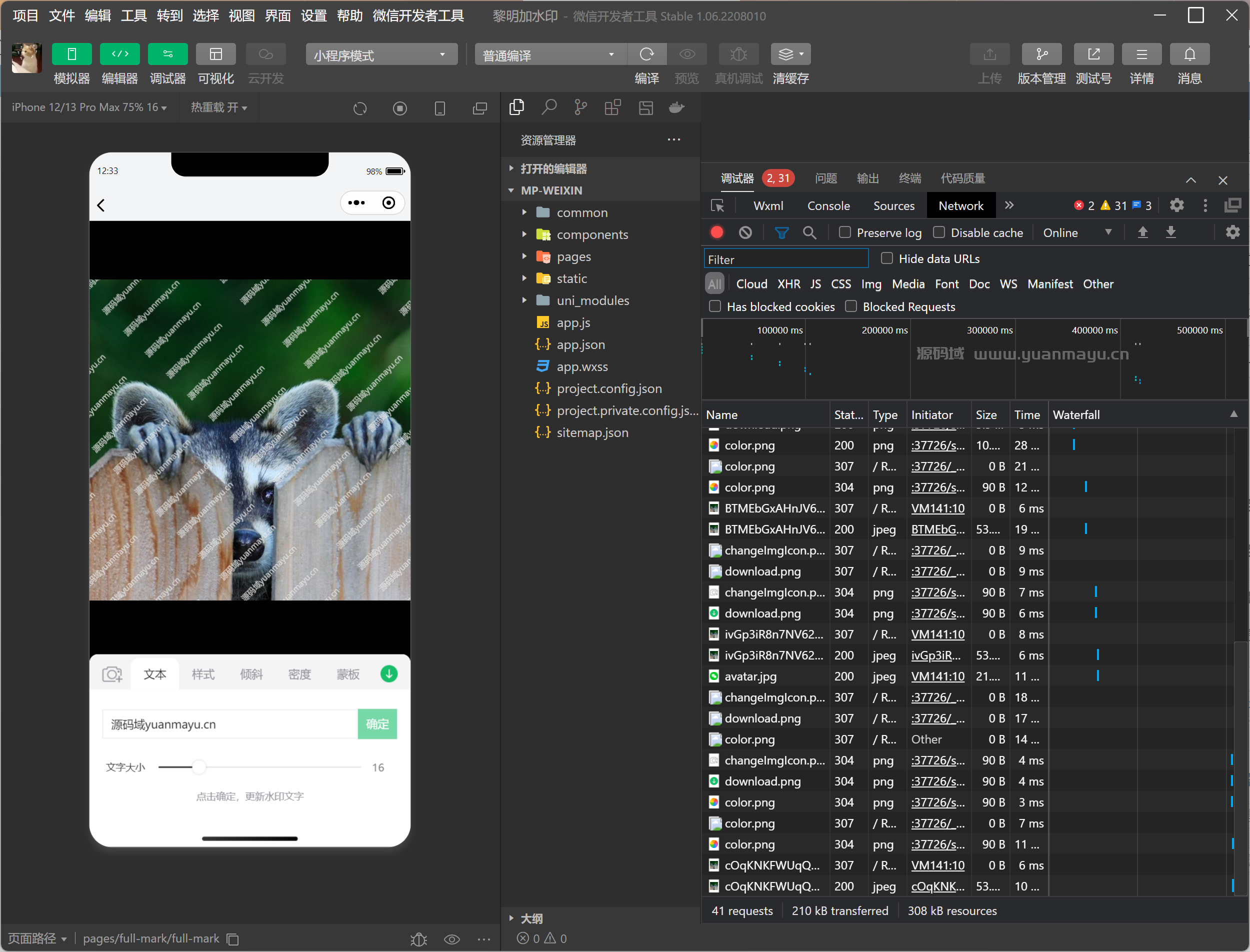Screen dimensions: 1250x952
Task: Switch to the Console tab
Action: click(x=828, y=205)
